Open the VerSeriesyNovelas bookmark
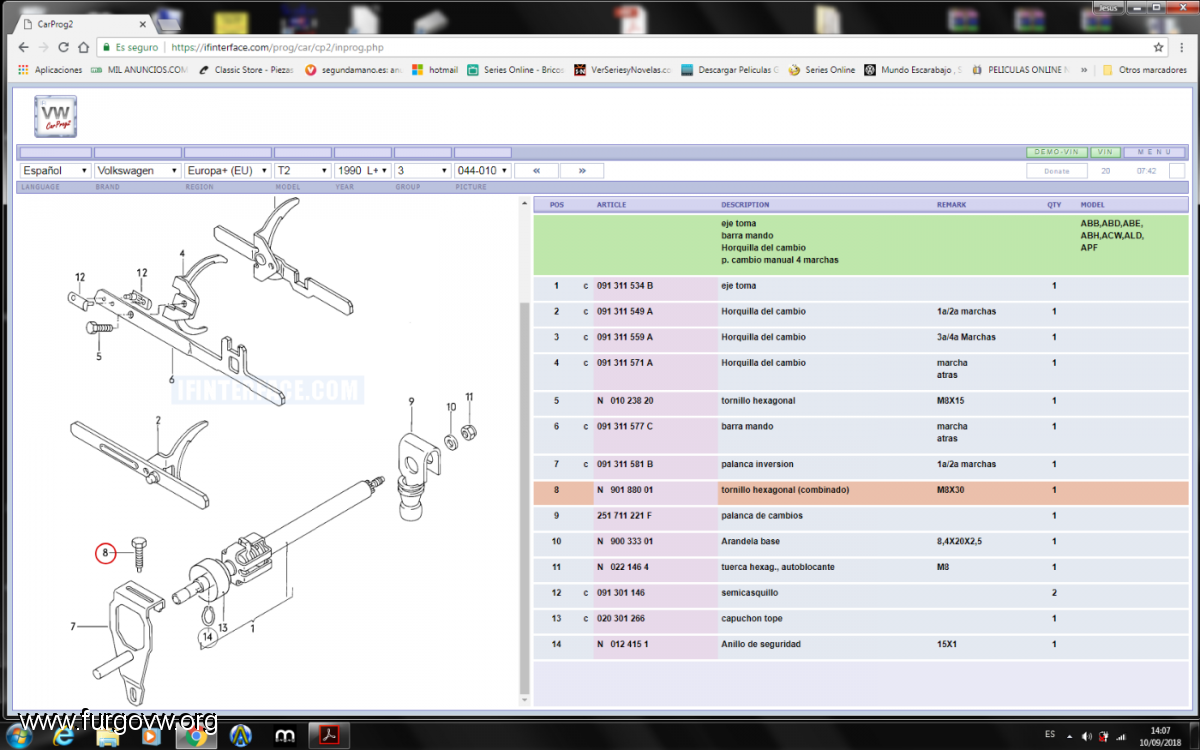This screenshot has height=750, width=1200. tap(623, 70)
